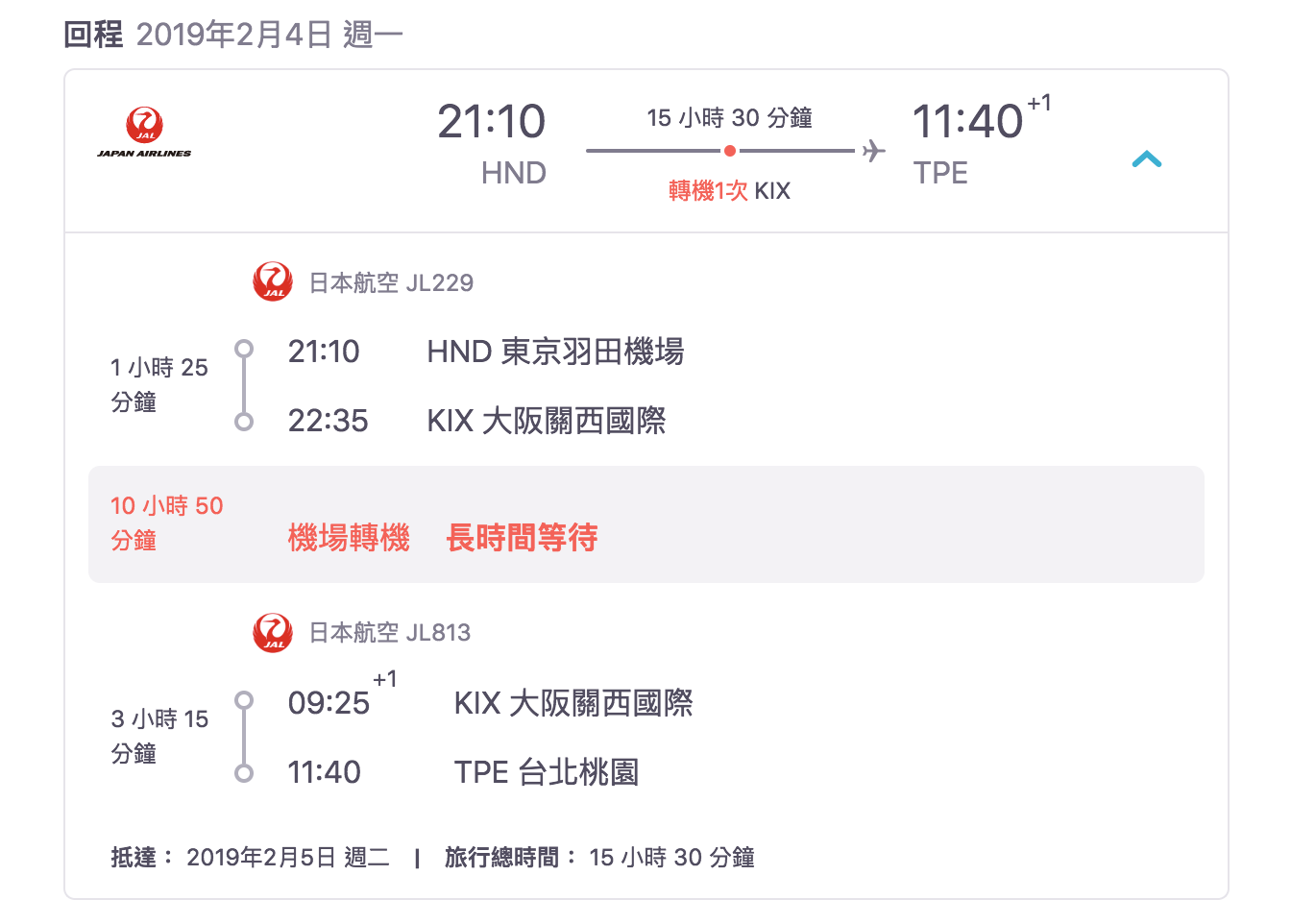Image resolution: width=1291 pixels, height=924 pixels.
Task: Expand the 長時間等待 layover warning
Action: [x=521, y=538]
